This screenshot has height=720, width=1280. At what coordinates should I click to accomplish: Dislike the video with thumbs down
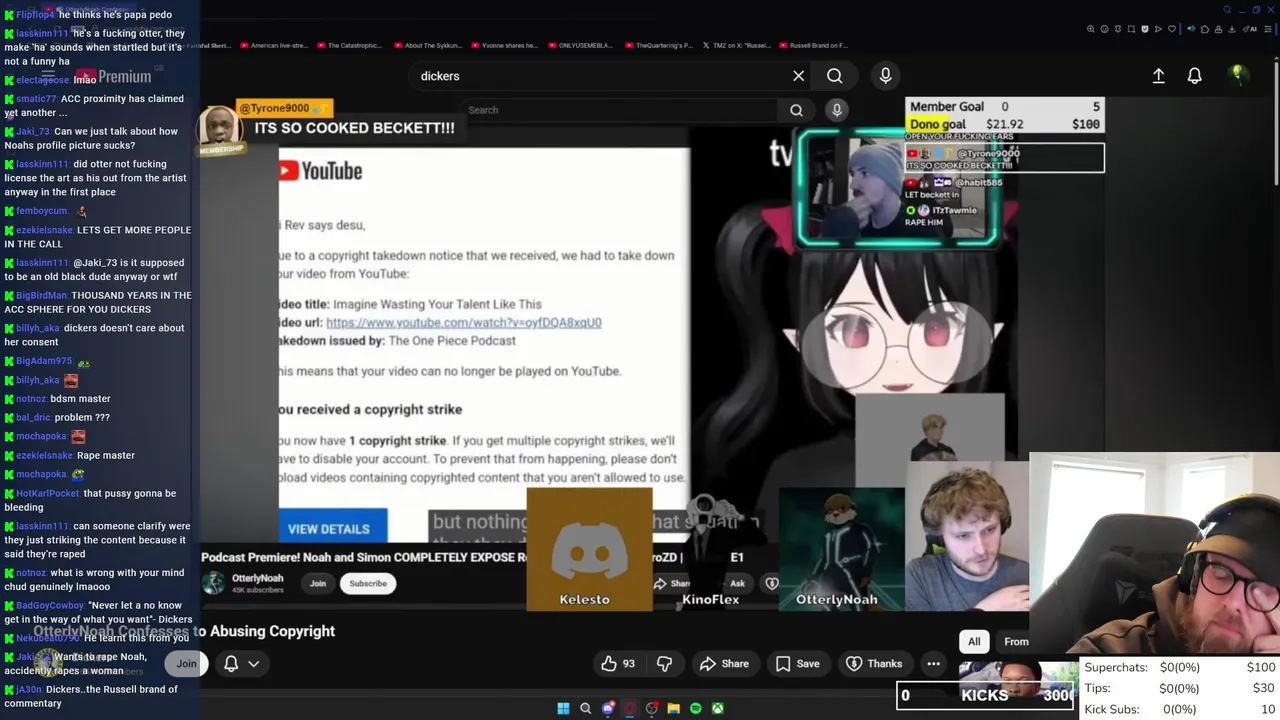664,663
